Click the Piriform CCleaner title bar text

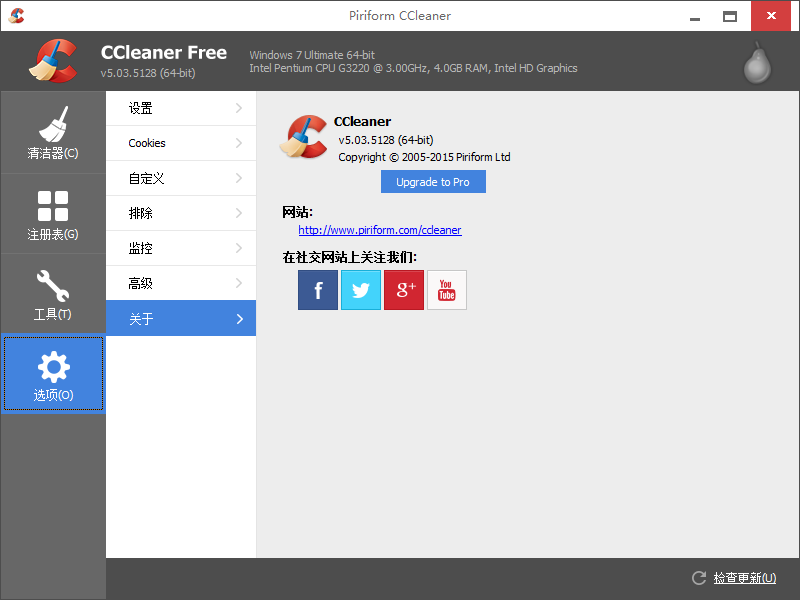click(x=400, y=16)
